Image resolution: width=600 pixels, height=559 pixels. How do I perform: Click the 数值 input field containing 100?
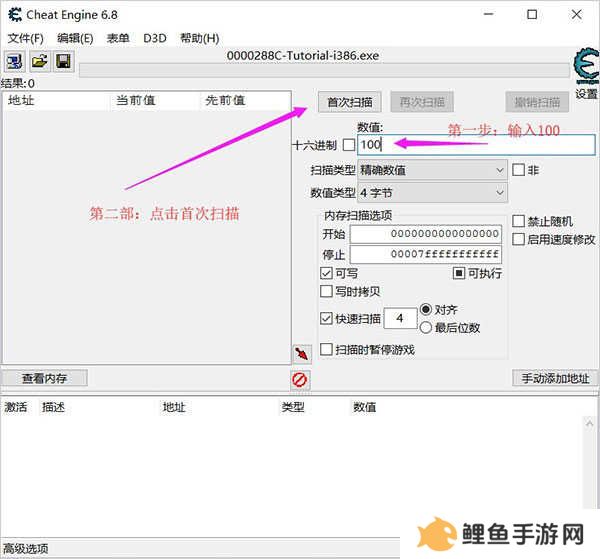[x=476, y=145]
